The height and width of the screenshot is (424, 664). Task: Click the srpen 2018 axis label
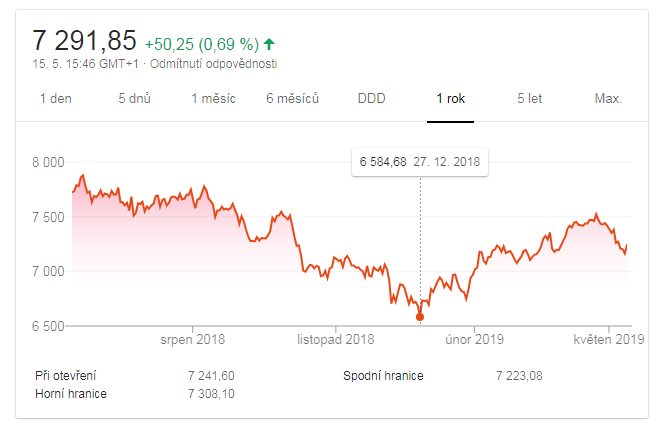coord(193,339)
